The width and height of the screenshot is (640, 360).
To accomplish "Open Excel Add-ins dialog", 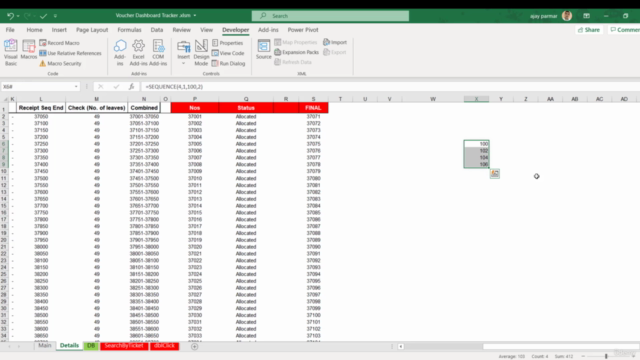I will pyautogui.click(x=138, y=53).
